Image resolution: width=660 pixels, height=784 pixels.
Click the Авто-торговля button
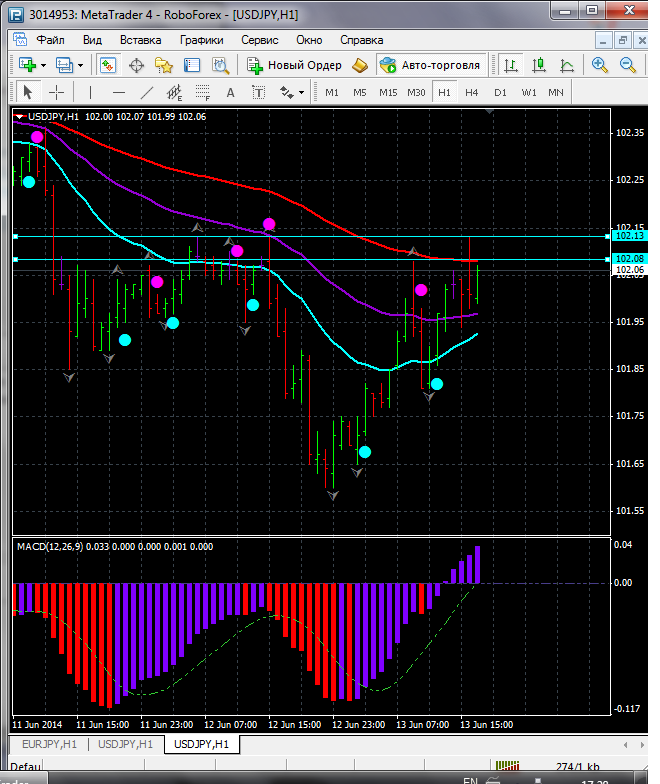click(430, 65)
